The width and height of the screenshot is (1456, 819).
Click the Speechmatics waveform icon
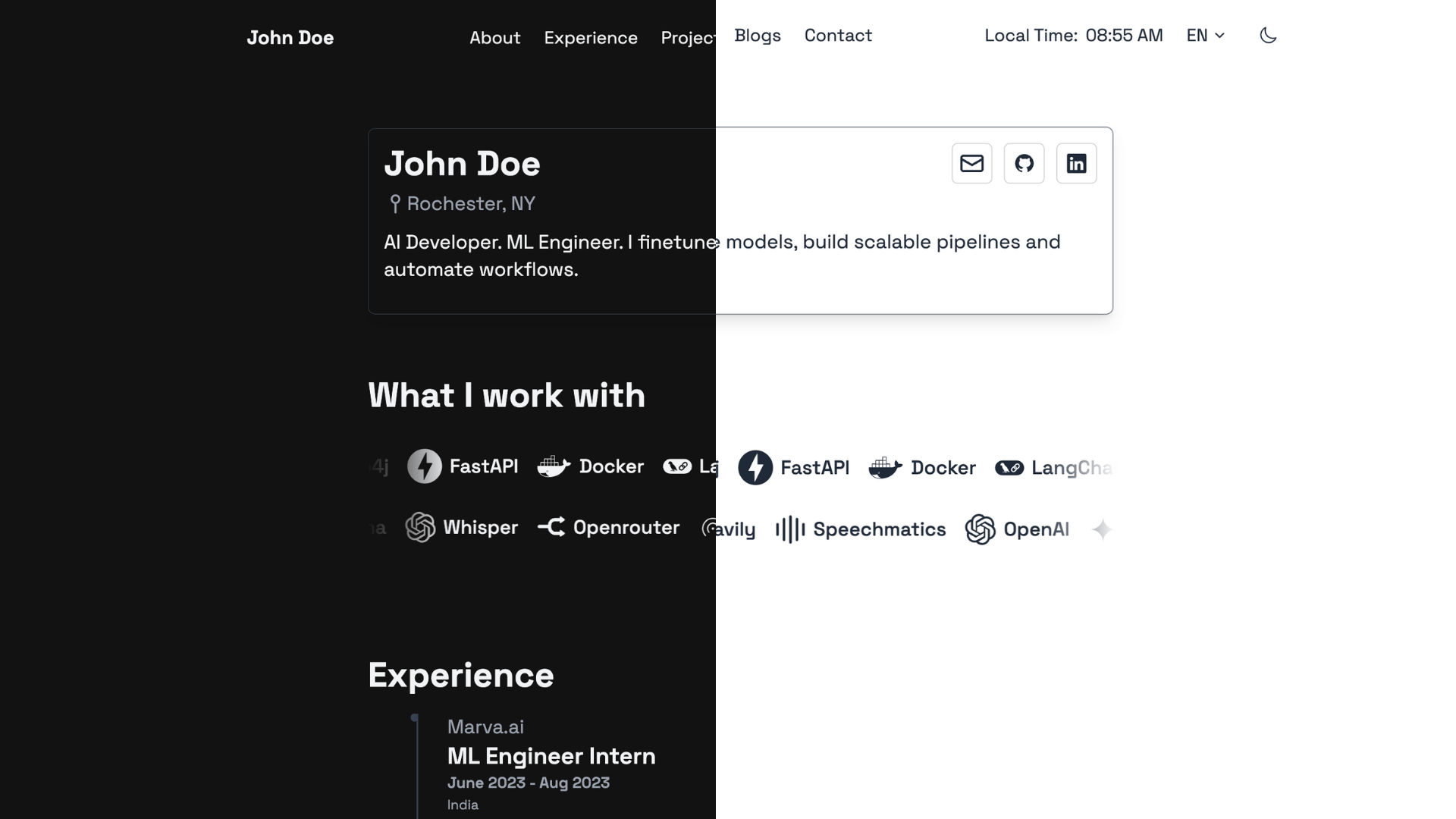(790, 529)
